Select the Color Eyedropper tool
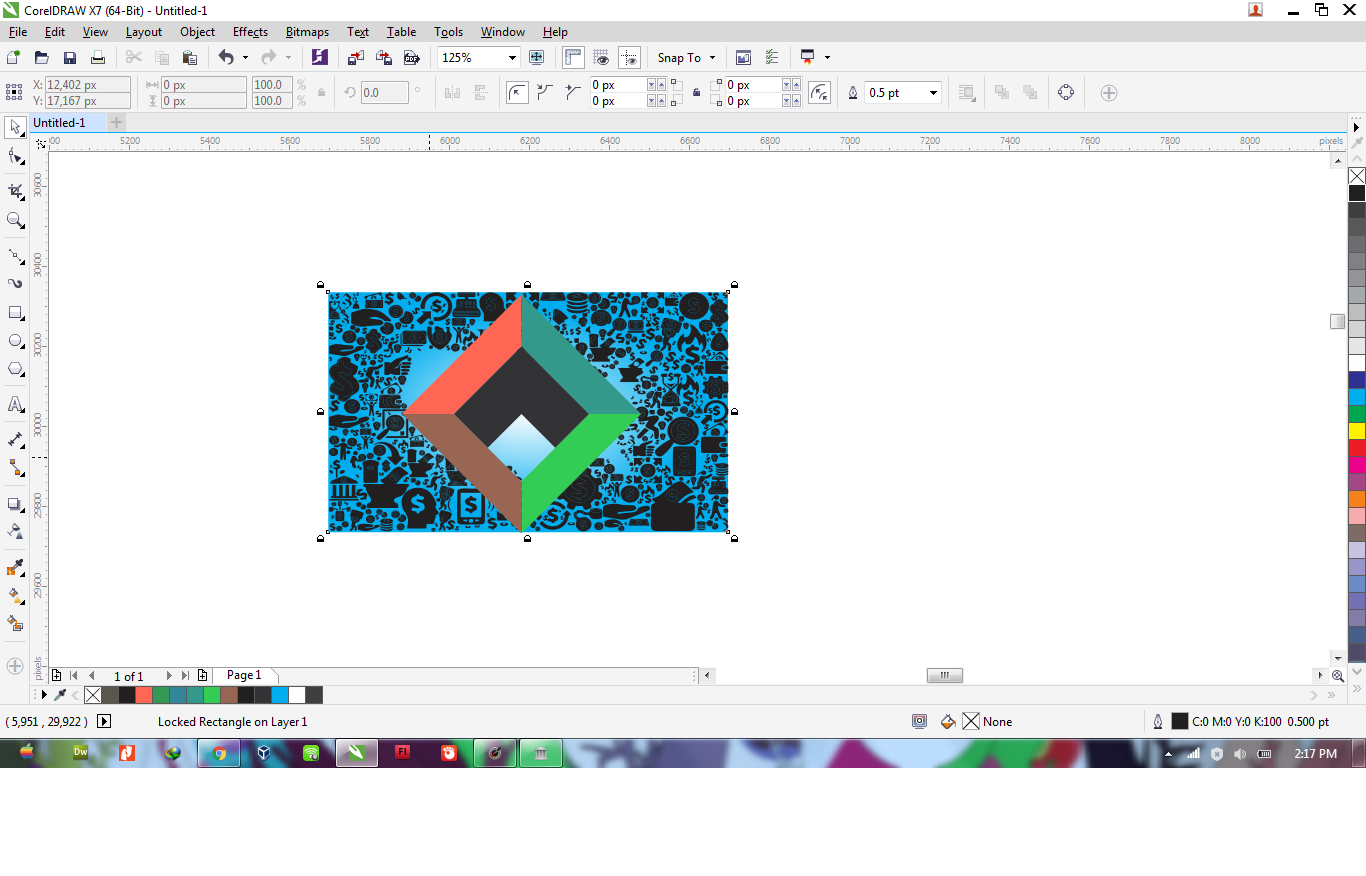1366x876 pixels. [x=15, y=568]
